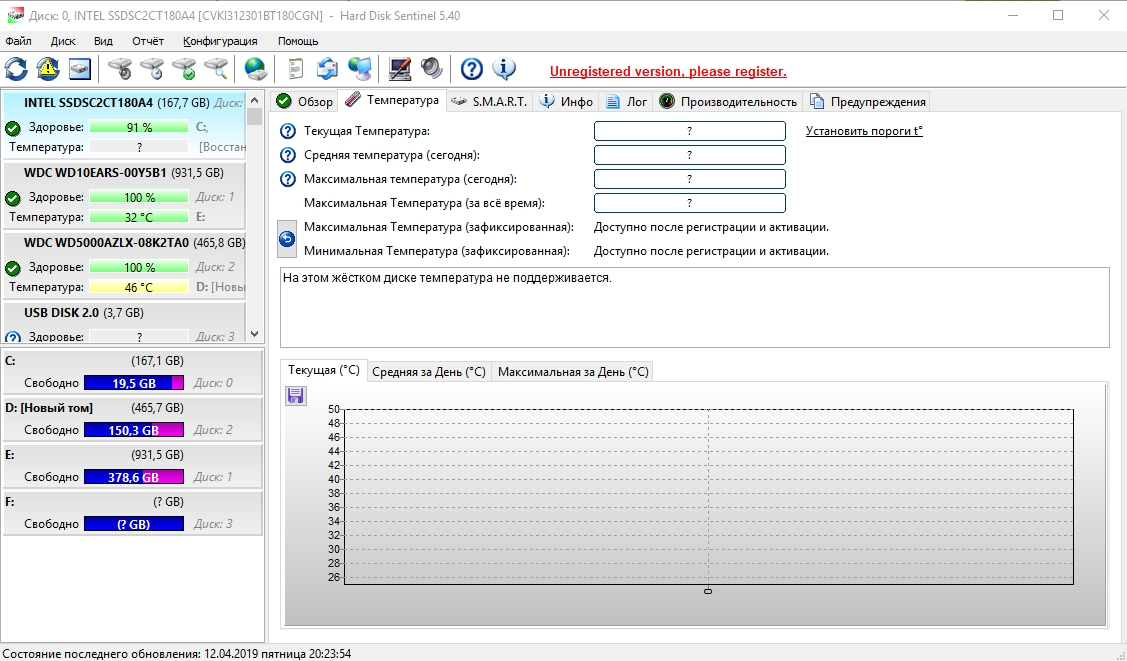The height and width of the screenshot is (661, 1127).
Task: Switch to the S.M.A.R.T. tab
Action: (x=490, y=101)
